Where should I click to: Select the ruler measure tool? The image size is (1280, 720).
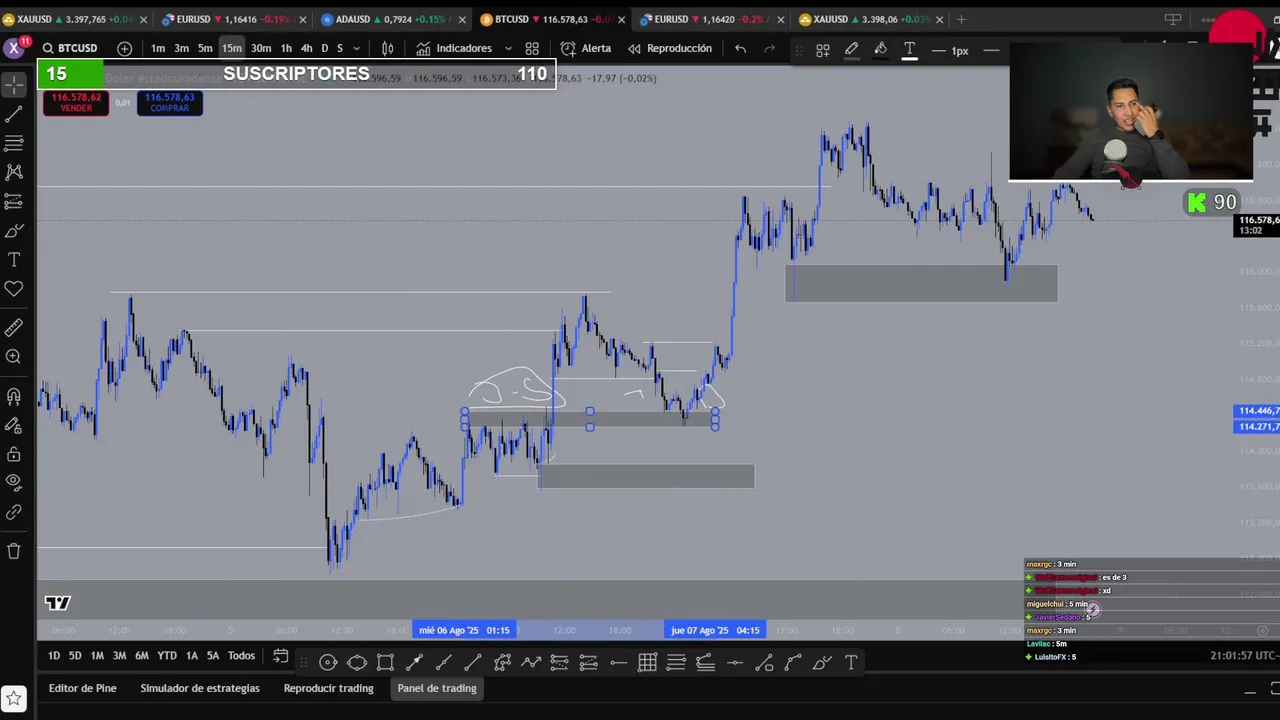pos(14,327)
